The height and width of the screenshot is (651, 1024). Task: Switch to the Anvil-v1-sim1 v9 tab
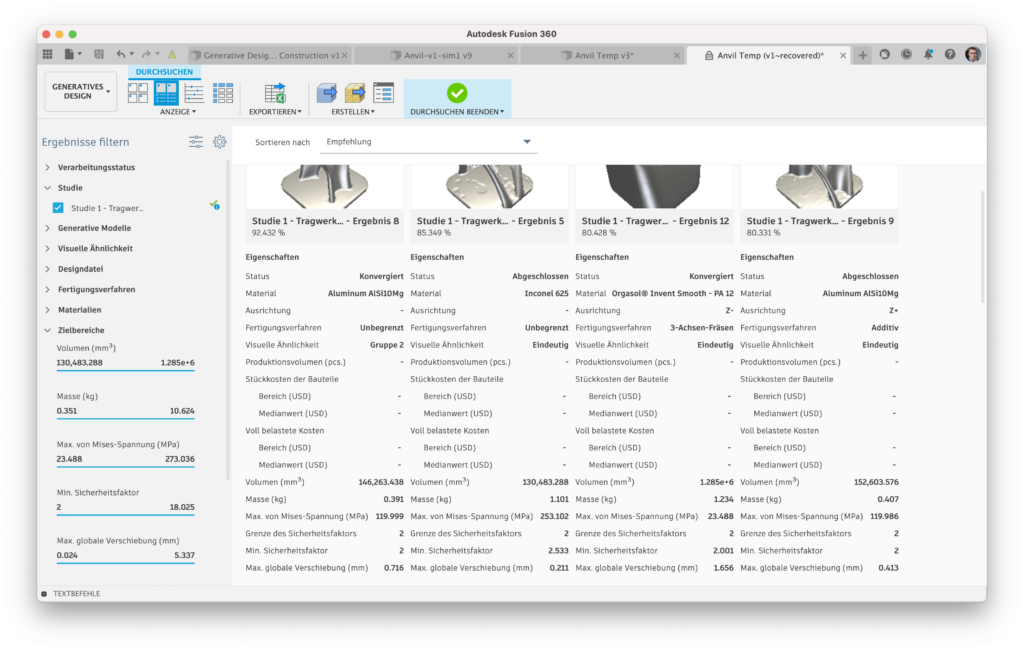point(438,56)
